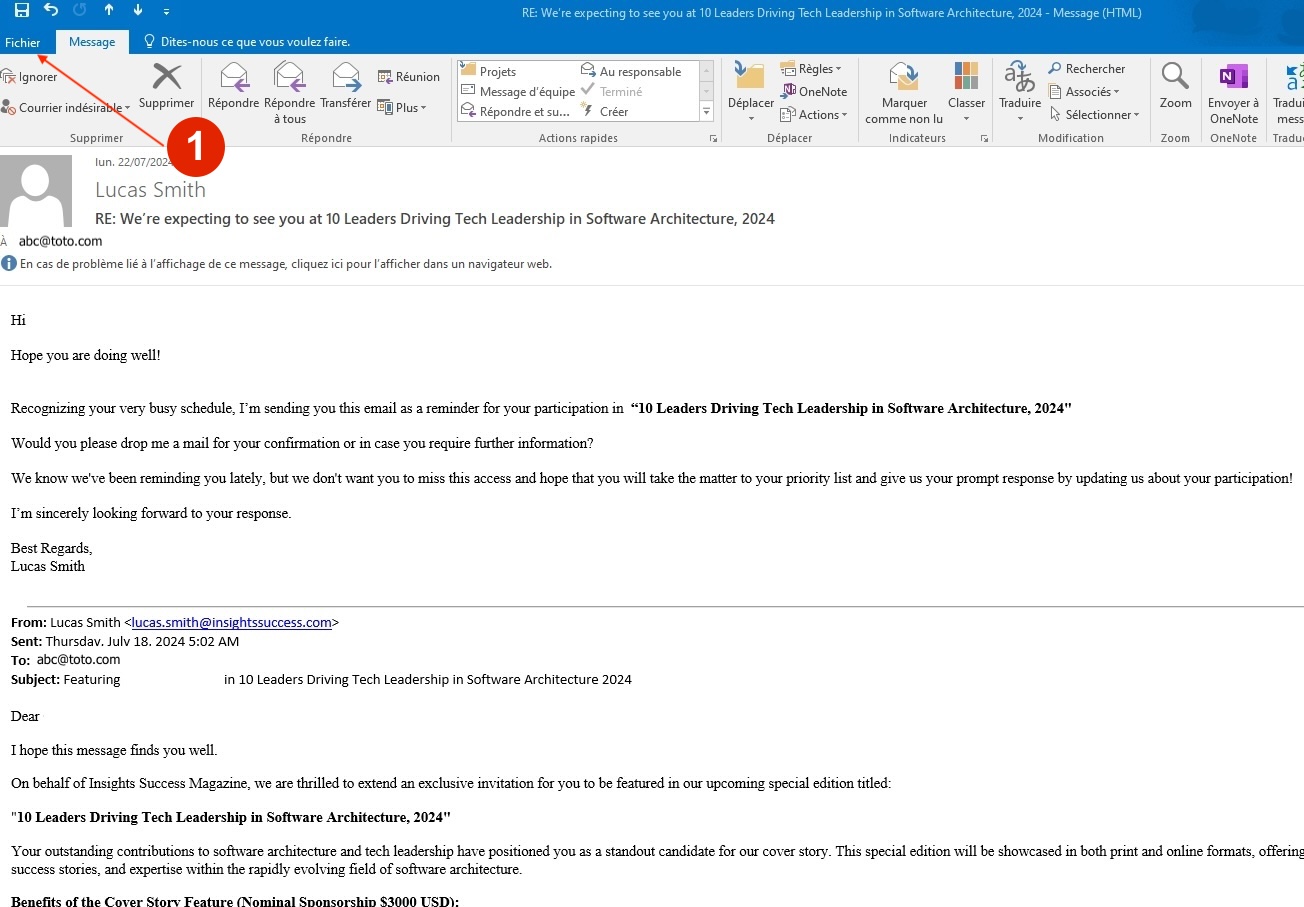
Task: Click the 'Best Regards,' closing line
Action: [x=52, y=548]
